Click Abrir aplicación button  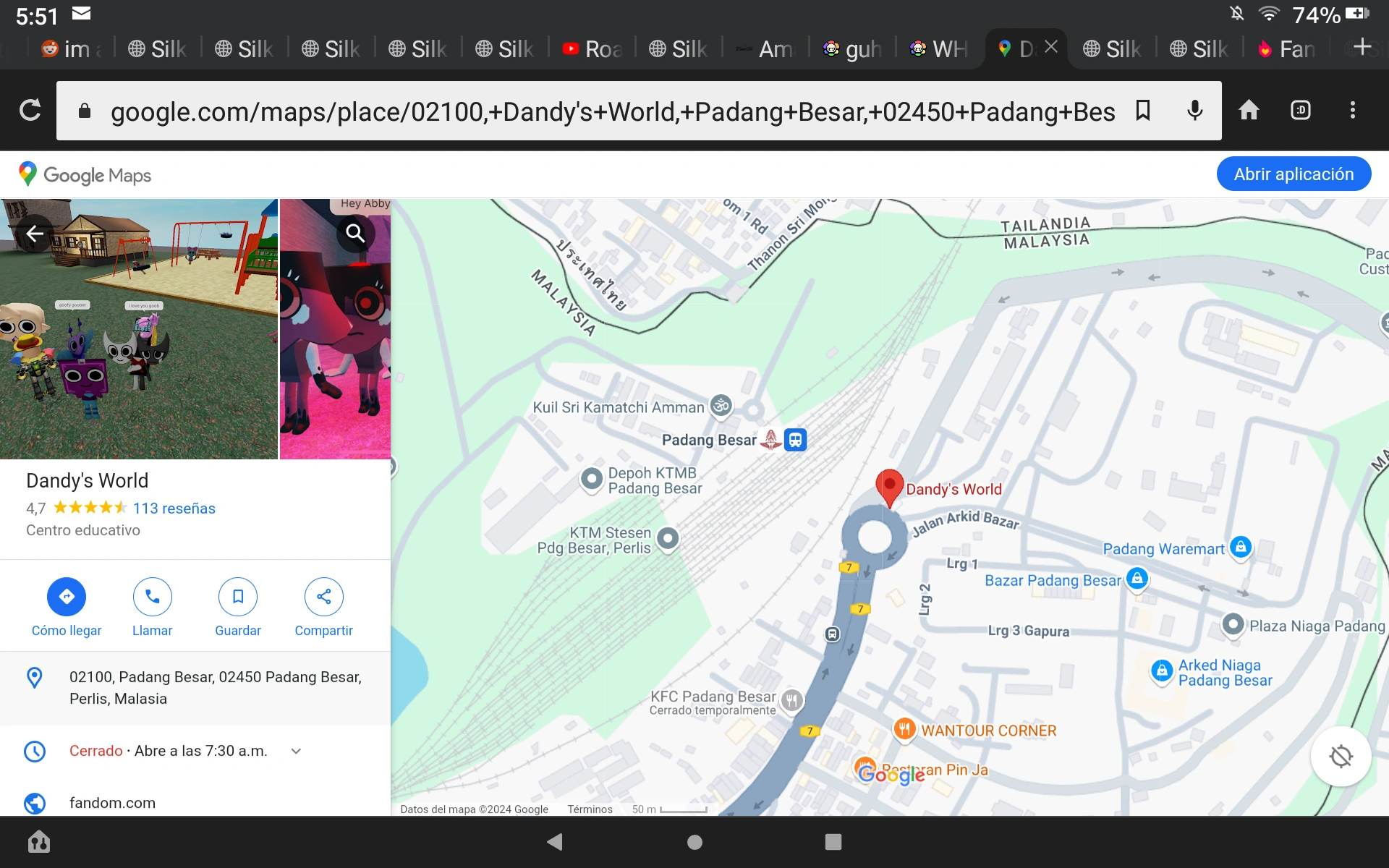click(1294, 174)
